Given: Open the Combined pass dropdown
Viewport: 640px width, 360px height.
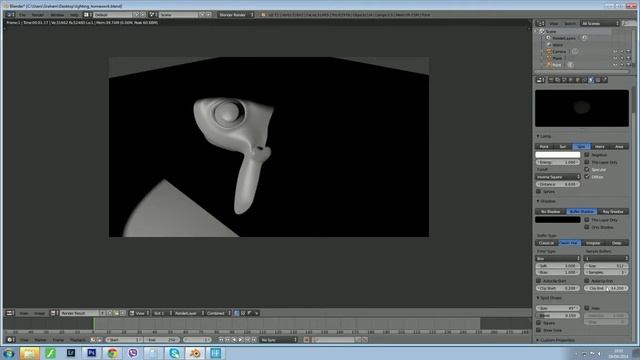Looking at the screenshot, I should (x=218, y=313).
